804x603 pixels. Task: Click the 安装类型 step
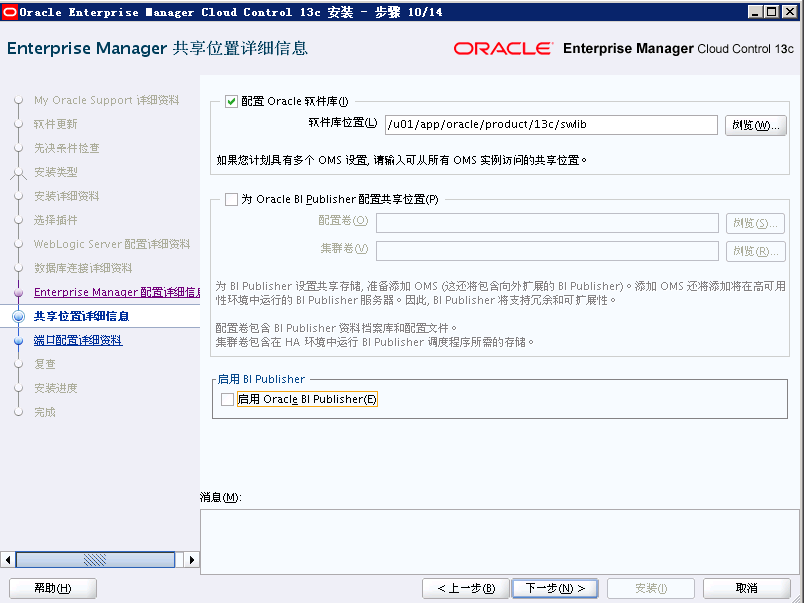pyautogui.click(x=55, y=172)
